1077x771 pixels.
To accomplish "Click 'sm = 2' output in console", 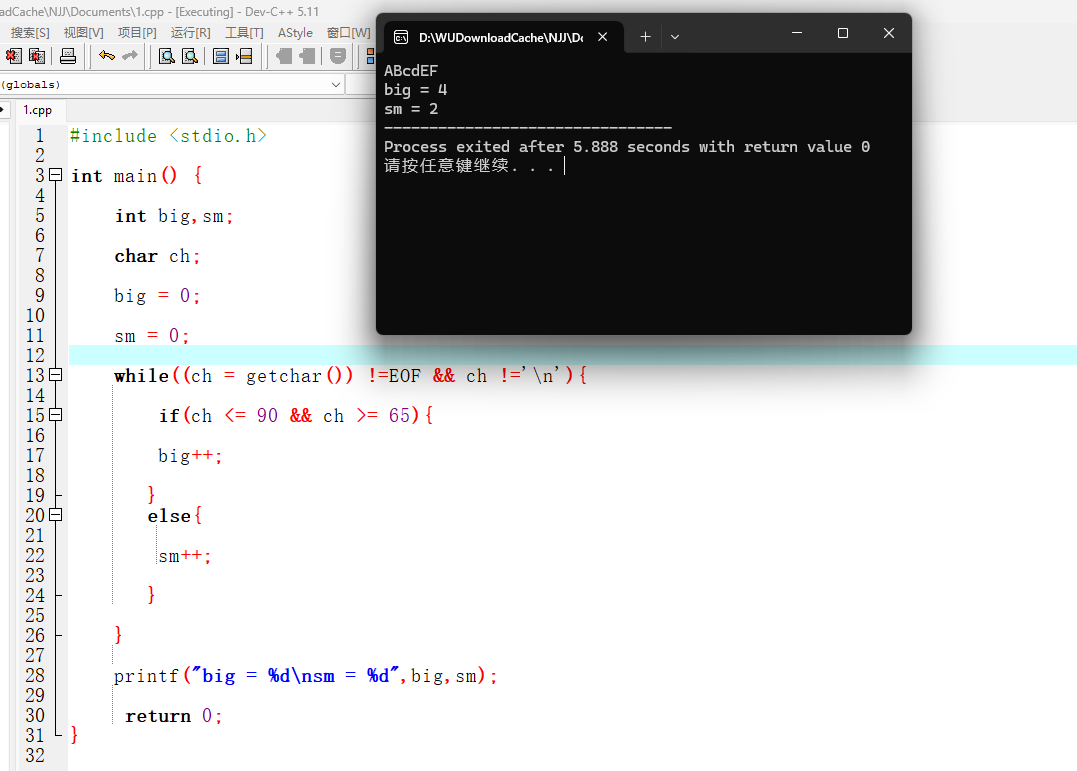I will coord(411,109).
